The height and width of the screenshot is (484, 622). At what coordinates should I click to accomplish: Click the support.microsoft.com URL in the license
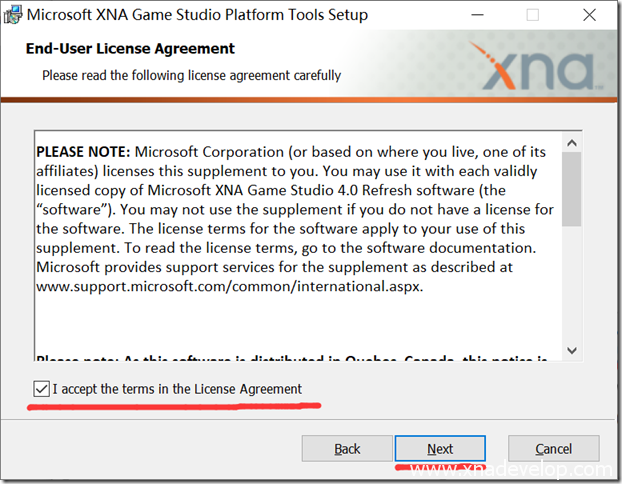[x=228, y=286]
